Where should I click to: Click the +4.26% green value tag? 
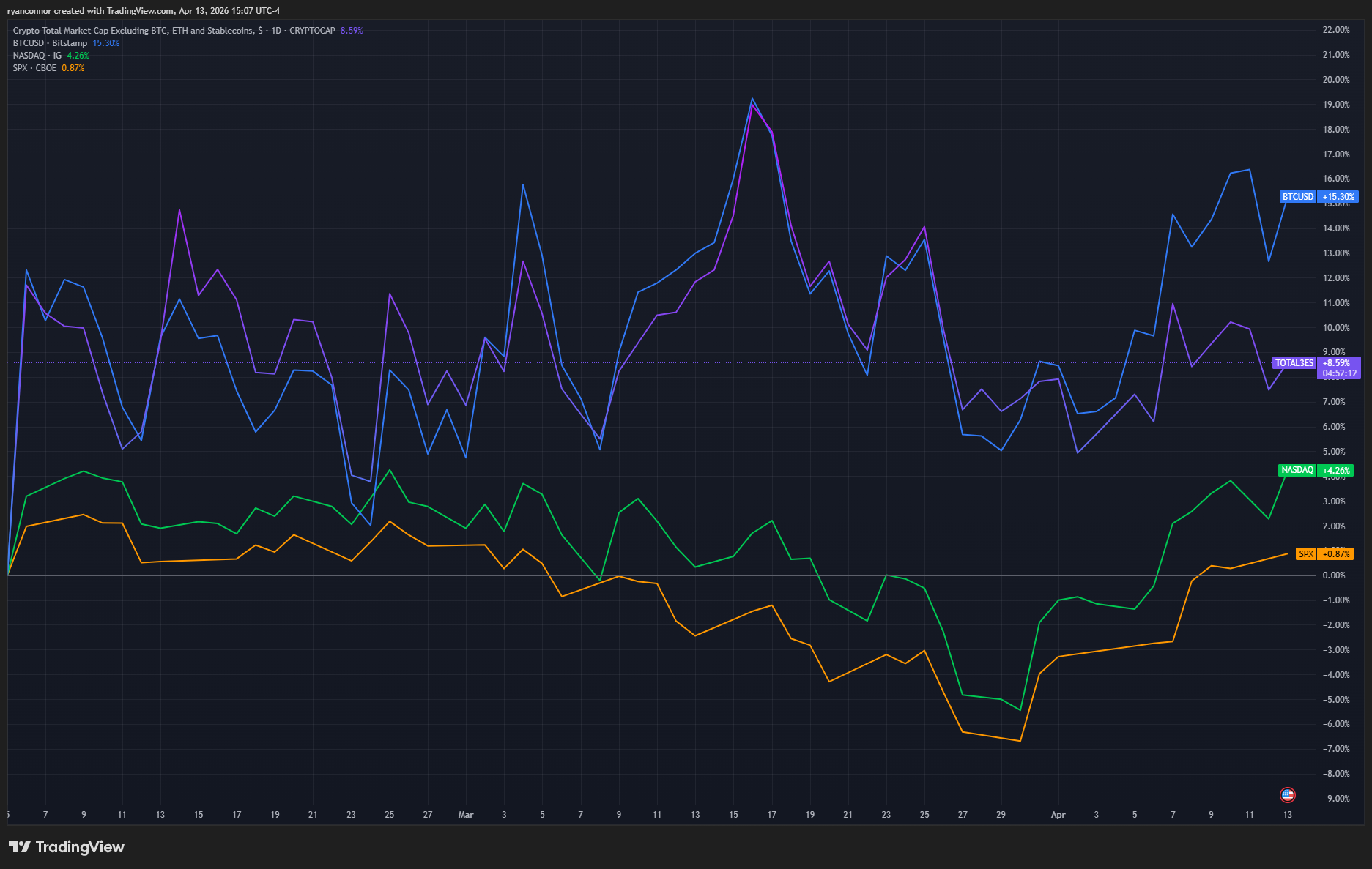pyautogui.click(x=1335, y=471)
